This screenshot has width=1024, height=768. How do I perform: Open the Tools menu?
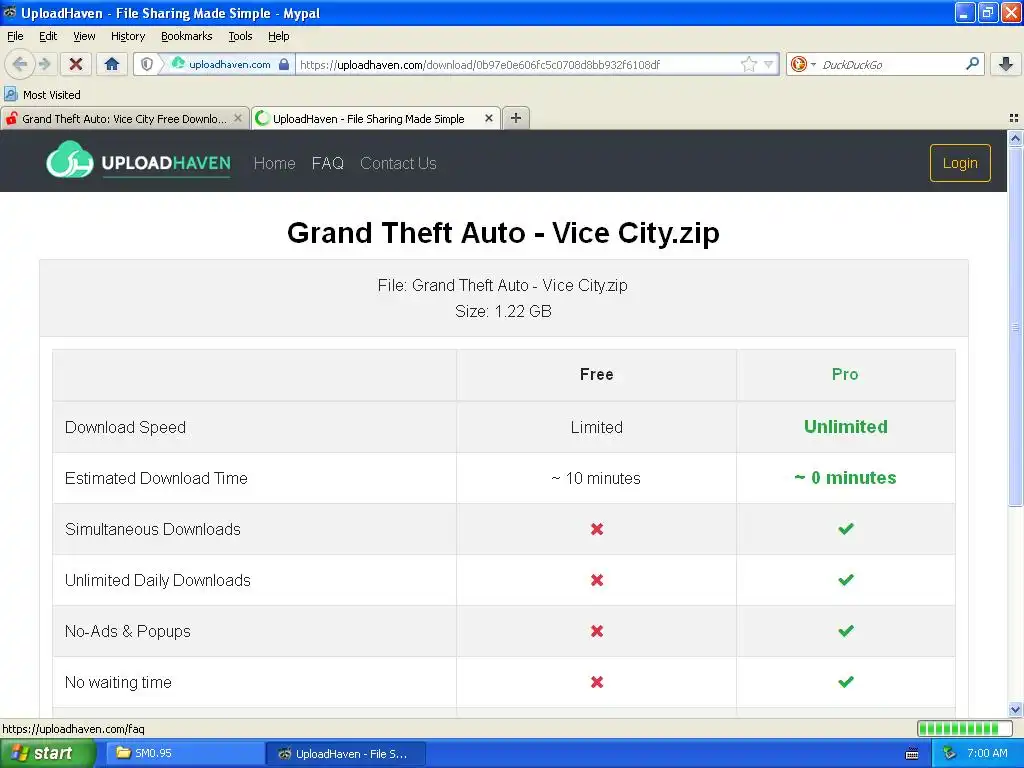click(x=240, y=36)
